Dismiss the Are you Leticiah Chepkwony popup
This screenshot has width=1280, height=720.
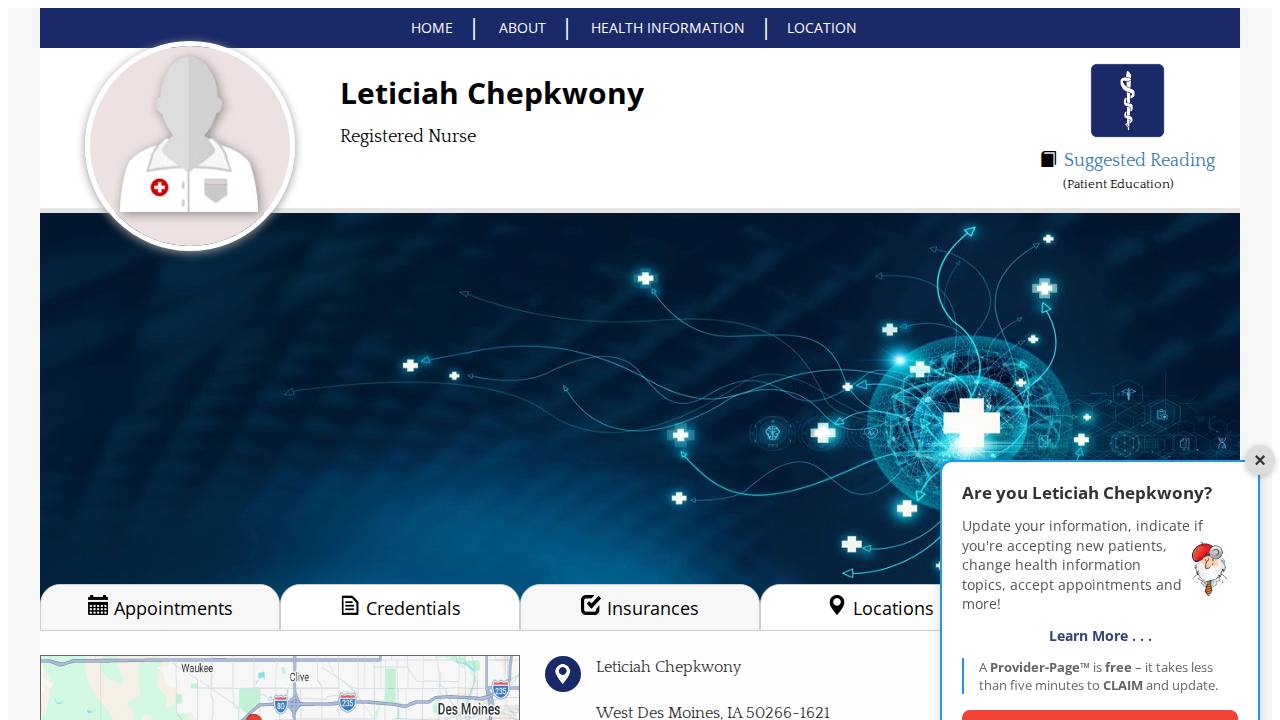pos(1259,460)
